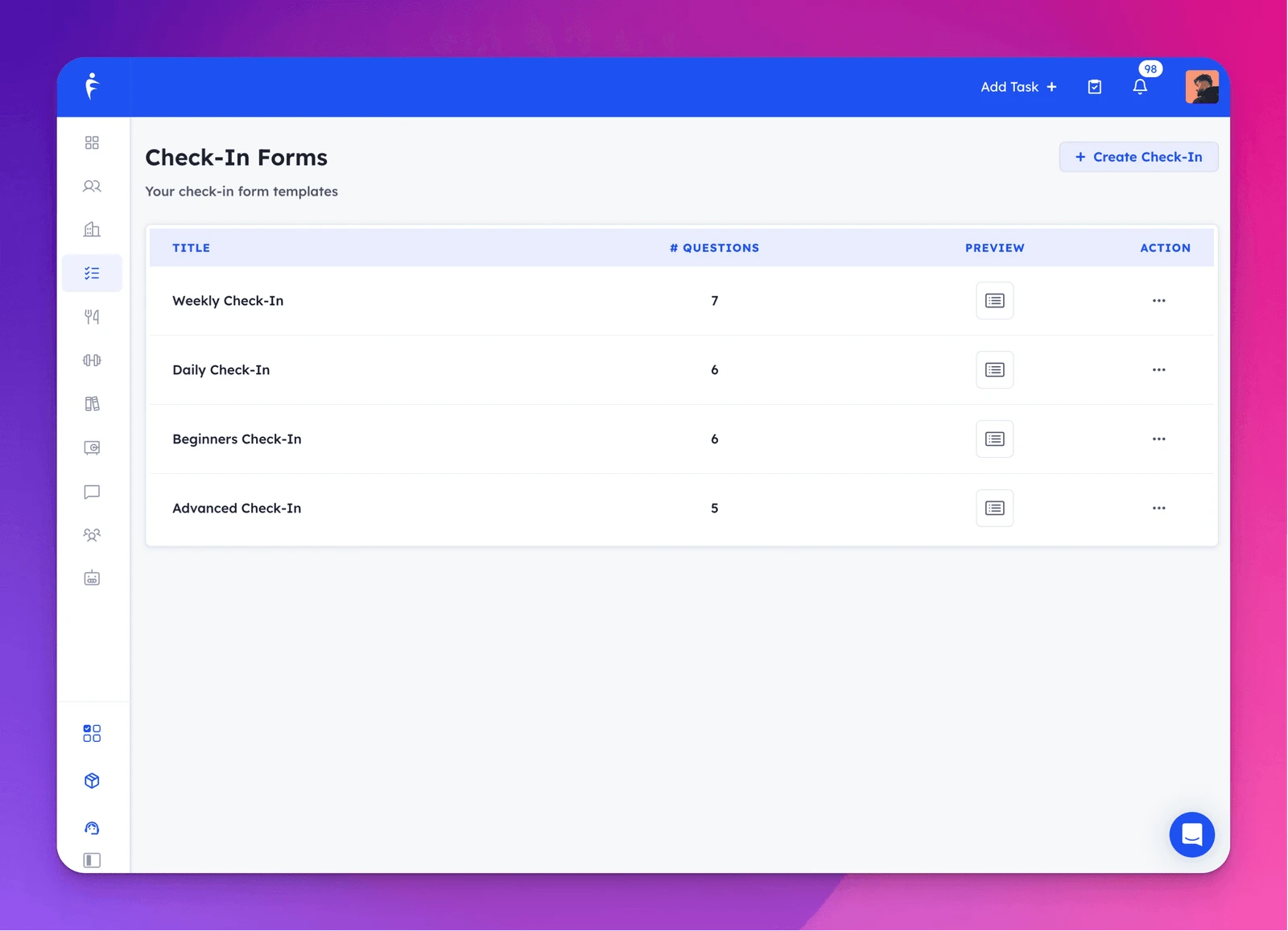The height and width of the screenshot is (931, 1288).
Task: Open the workouts dumbbell sidebar icon
Action: tap(92, 360)
